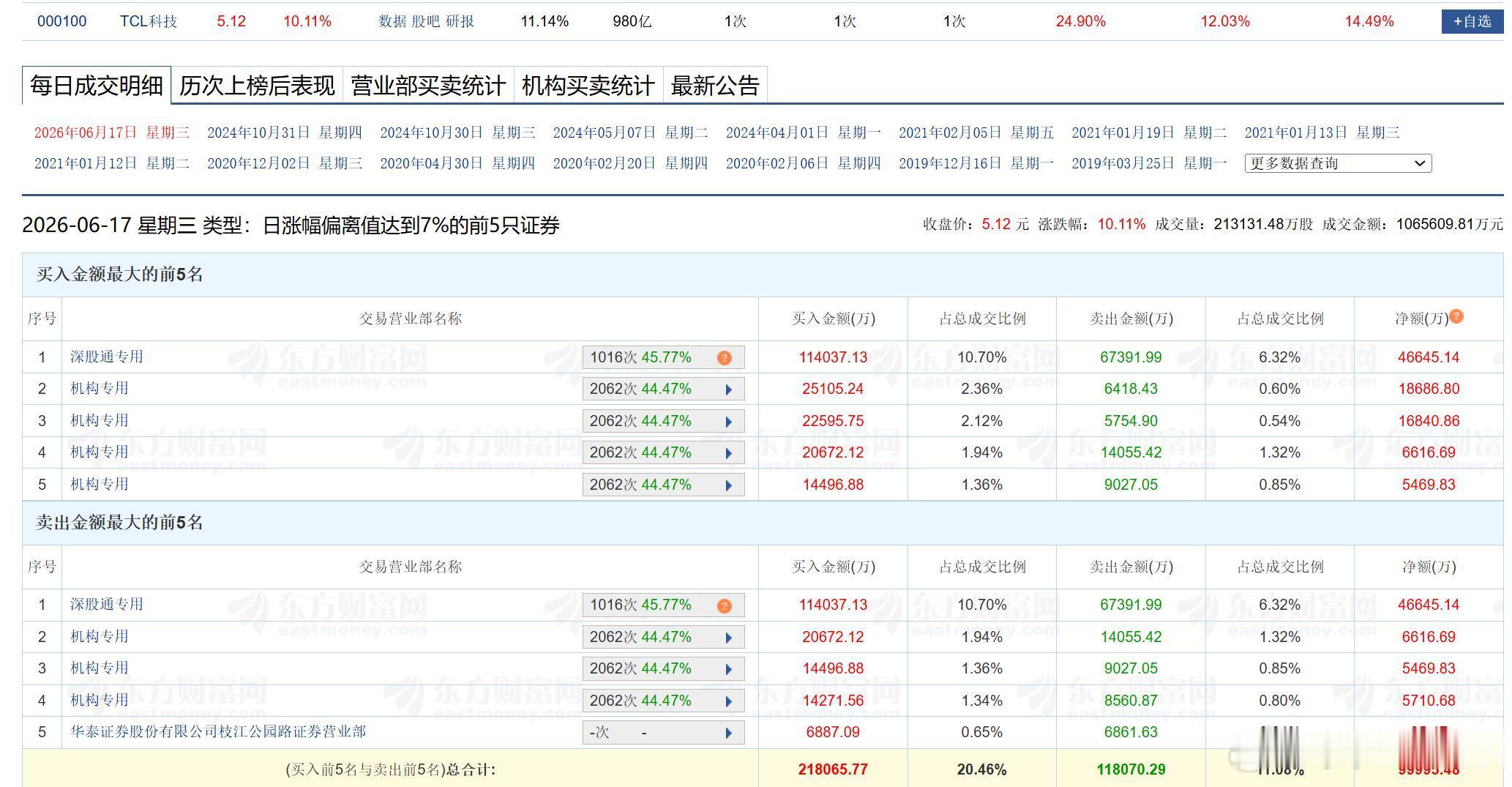Click total buy amount 218065.77

tap(833, 769)
